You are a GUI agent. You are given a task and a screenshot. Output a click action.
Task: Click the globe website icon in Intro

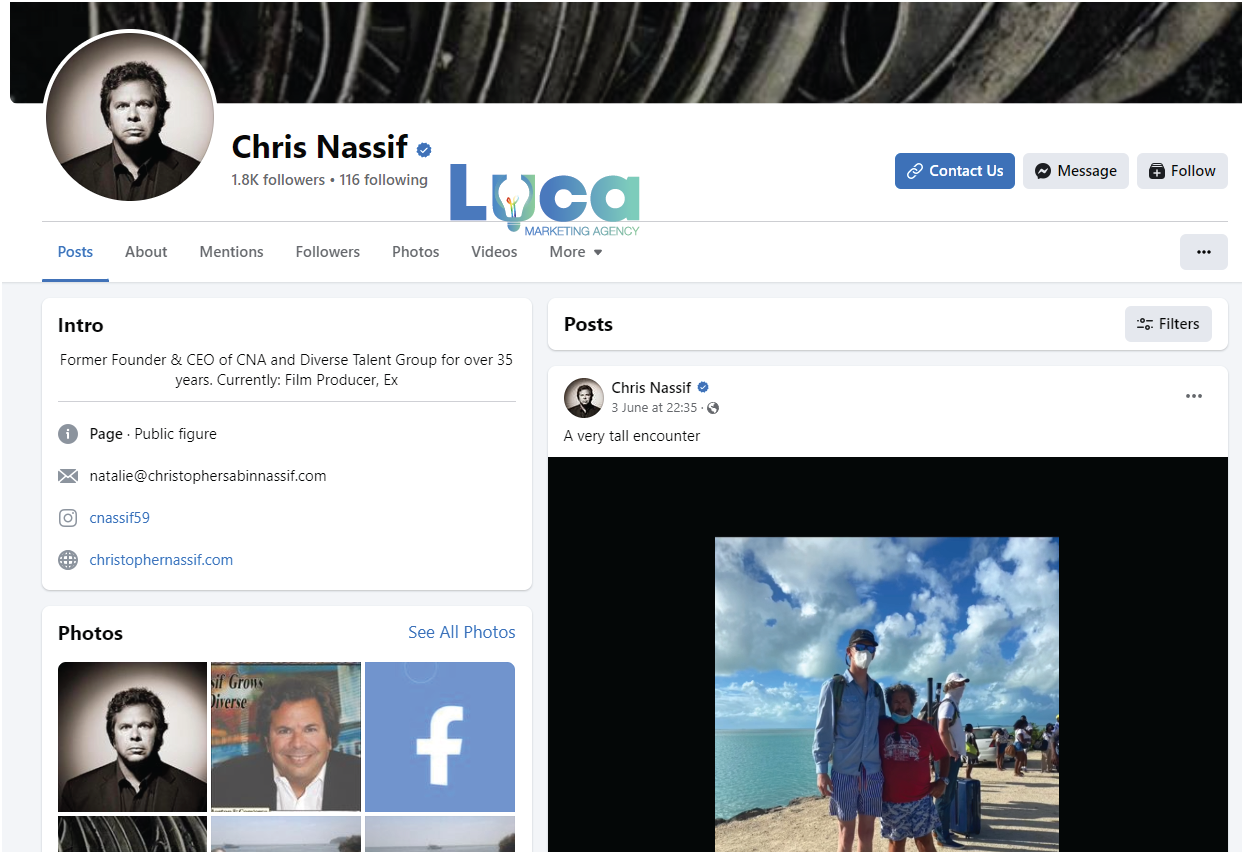point(68,560)
